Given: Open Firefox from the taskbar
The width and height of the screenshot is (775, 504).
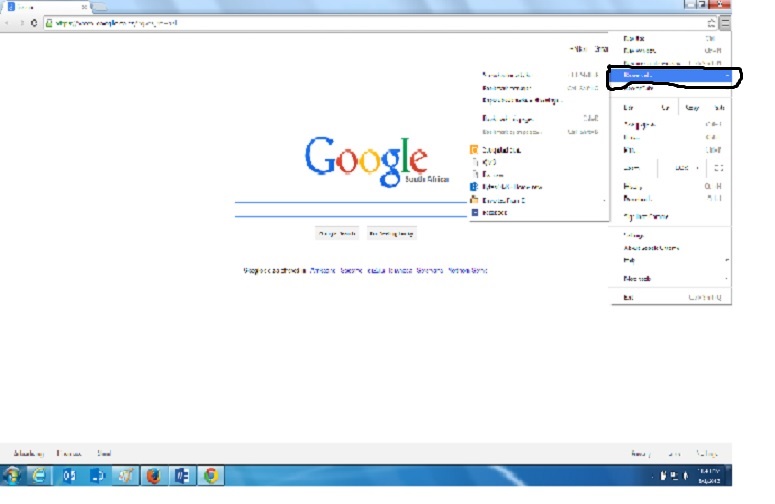Looking at the screenshot, I should coord(153,476).
